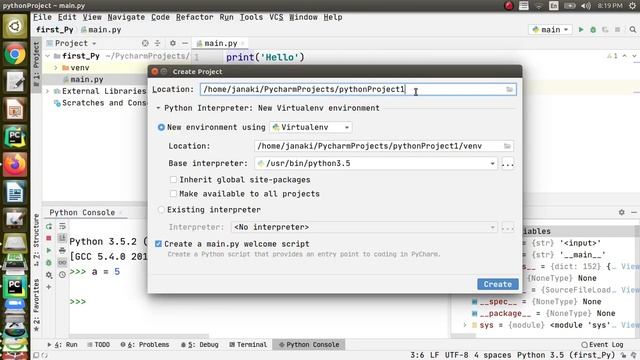Screen dimensions: 640x360
Task: Collapse the Python Interpreter section disclosure arrow
Action: (158, 108)
